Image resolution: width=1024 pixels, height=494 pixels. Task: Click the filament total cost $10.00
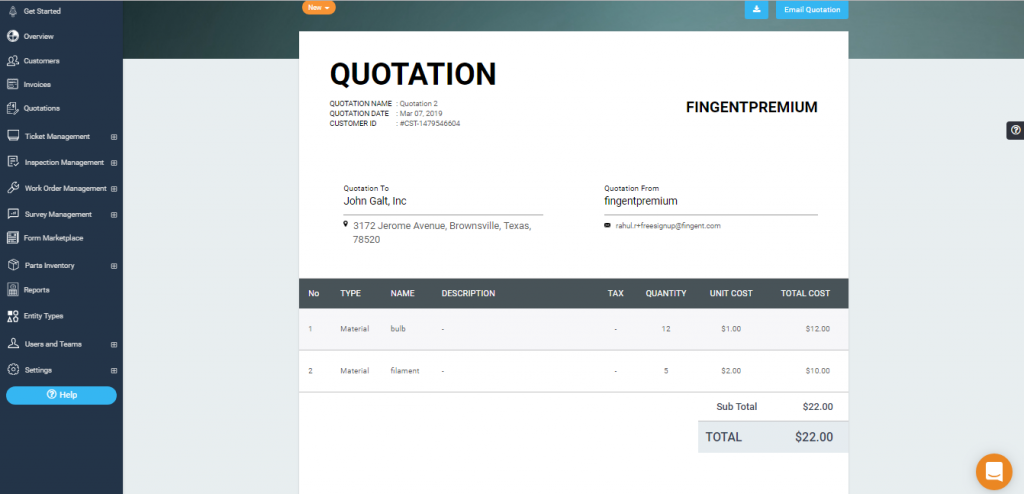pos(818,370)
